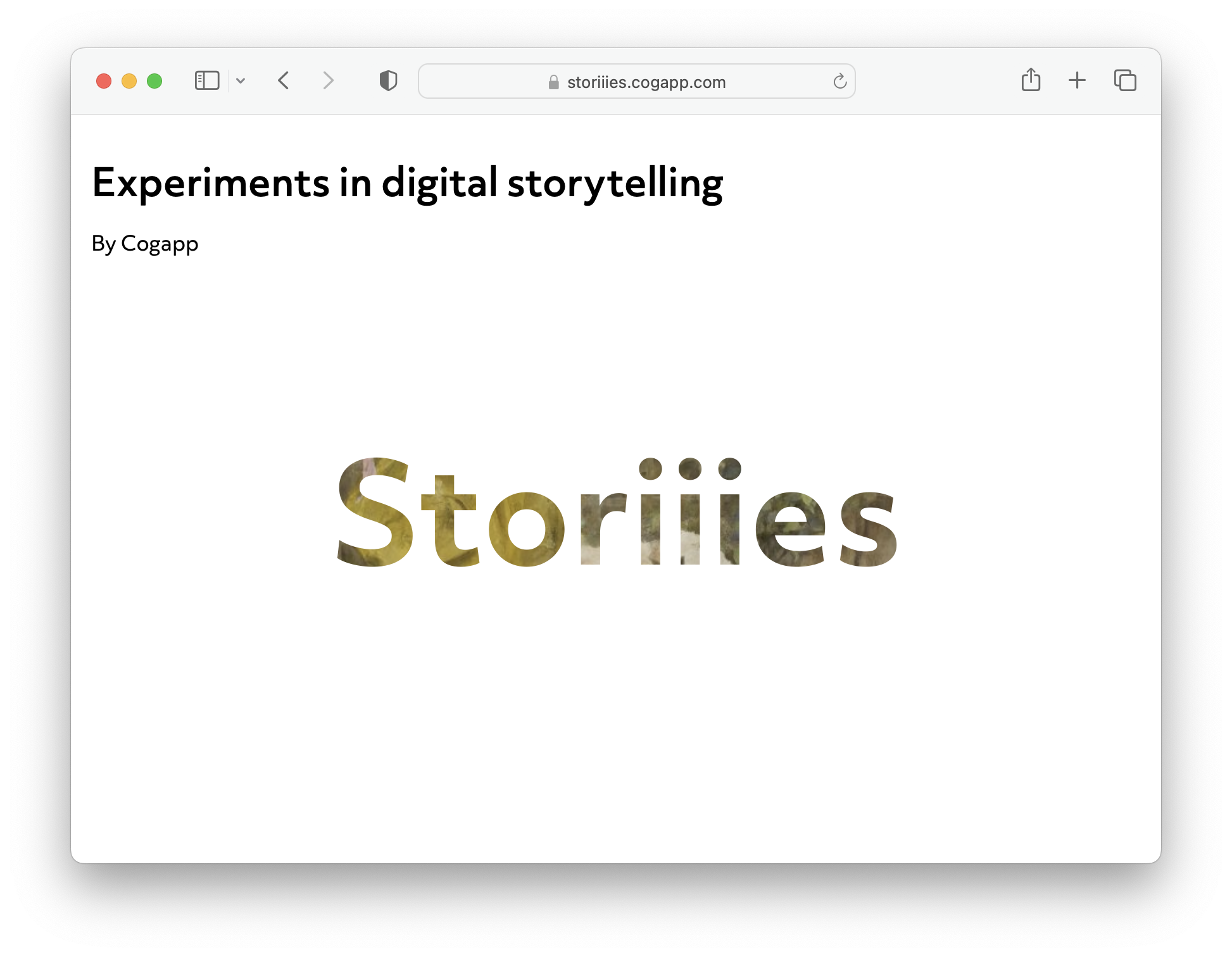Open the privacy report shield icon
Viewport: 1232px width, 957px height.
[x=388, y=81]
